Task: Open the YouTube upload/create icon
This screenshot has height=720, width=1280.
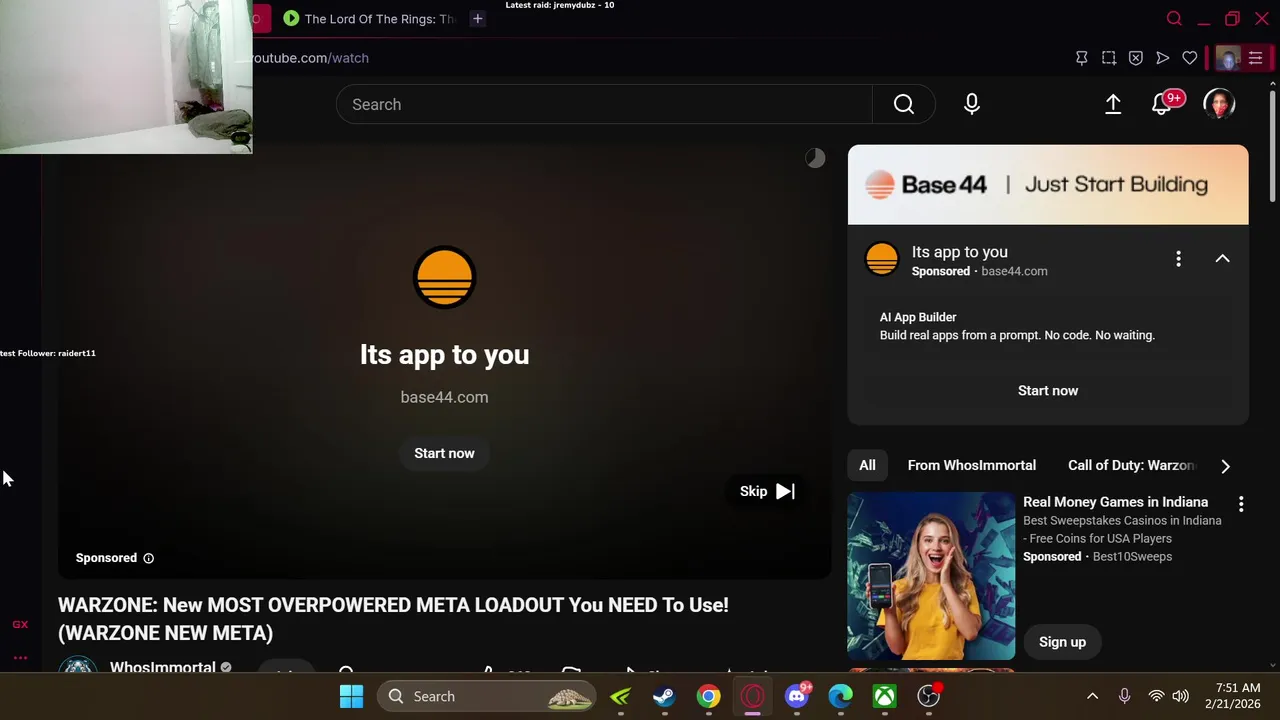Action: [1113, 104]
